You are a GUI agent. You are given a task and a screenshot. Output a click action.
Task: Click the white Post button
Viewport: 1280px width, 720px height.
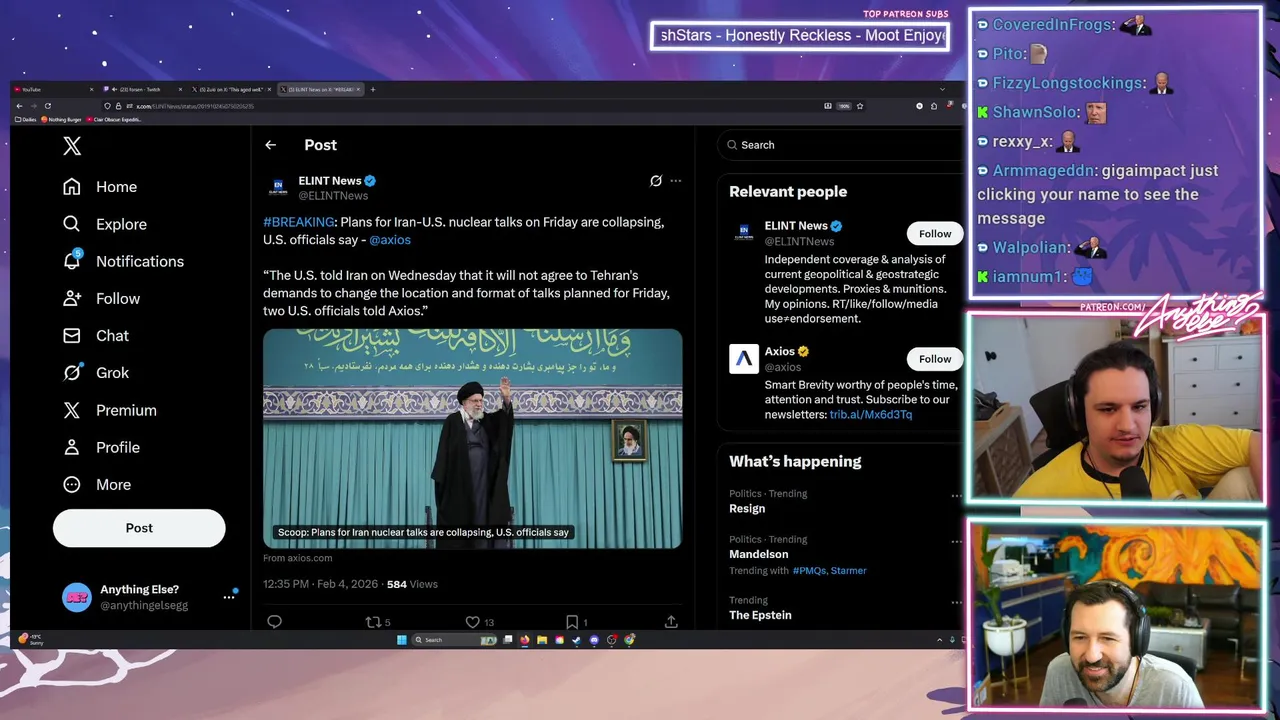(139, 528)
